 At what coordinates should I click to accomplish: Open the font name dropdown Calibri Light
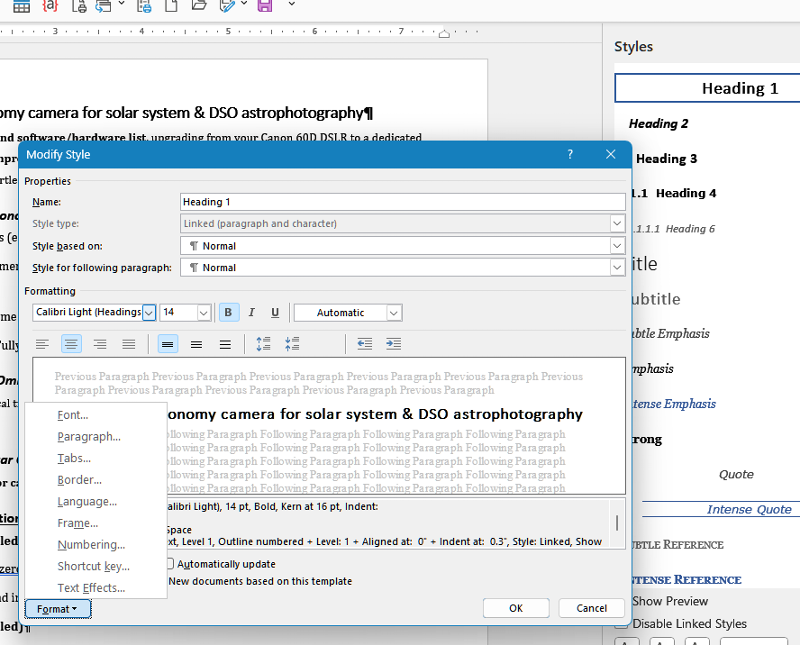[x=148, y=312]
